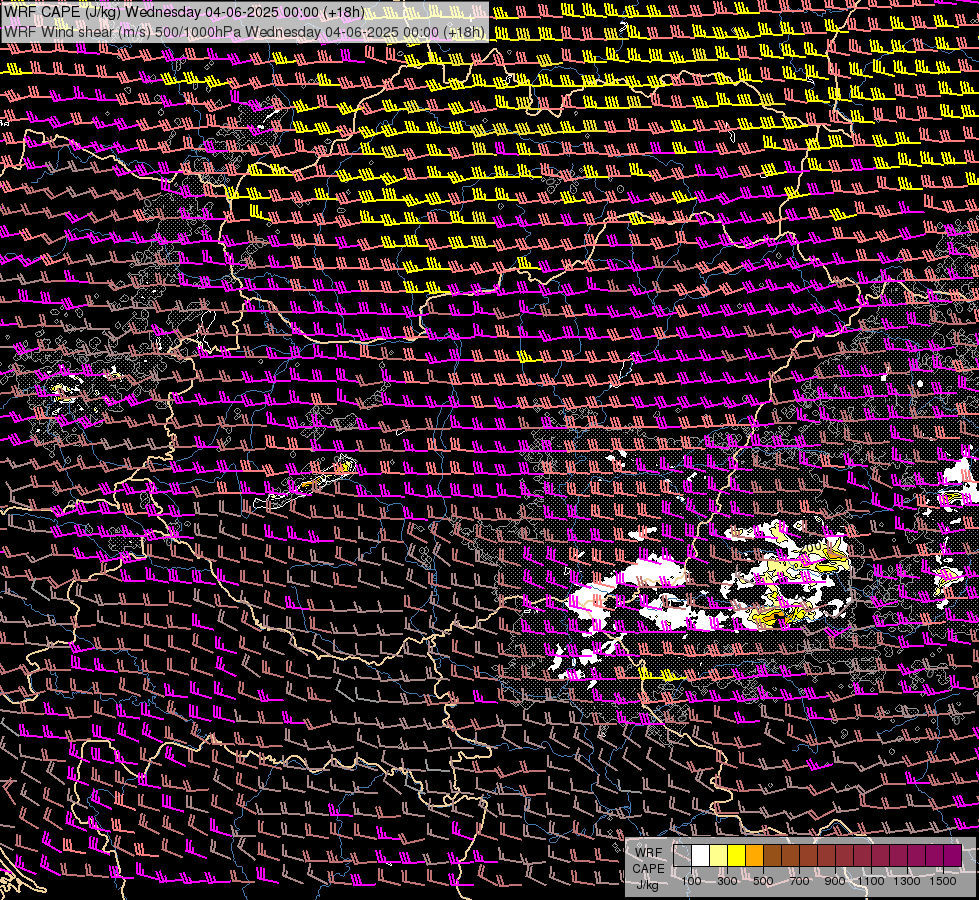Click the bright yellow 300 J/kg legend swatch
The height and width of the screenshot is (900, 979).
[x=737, y=856]
